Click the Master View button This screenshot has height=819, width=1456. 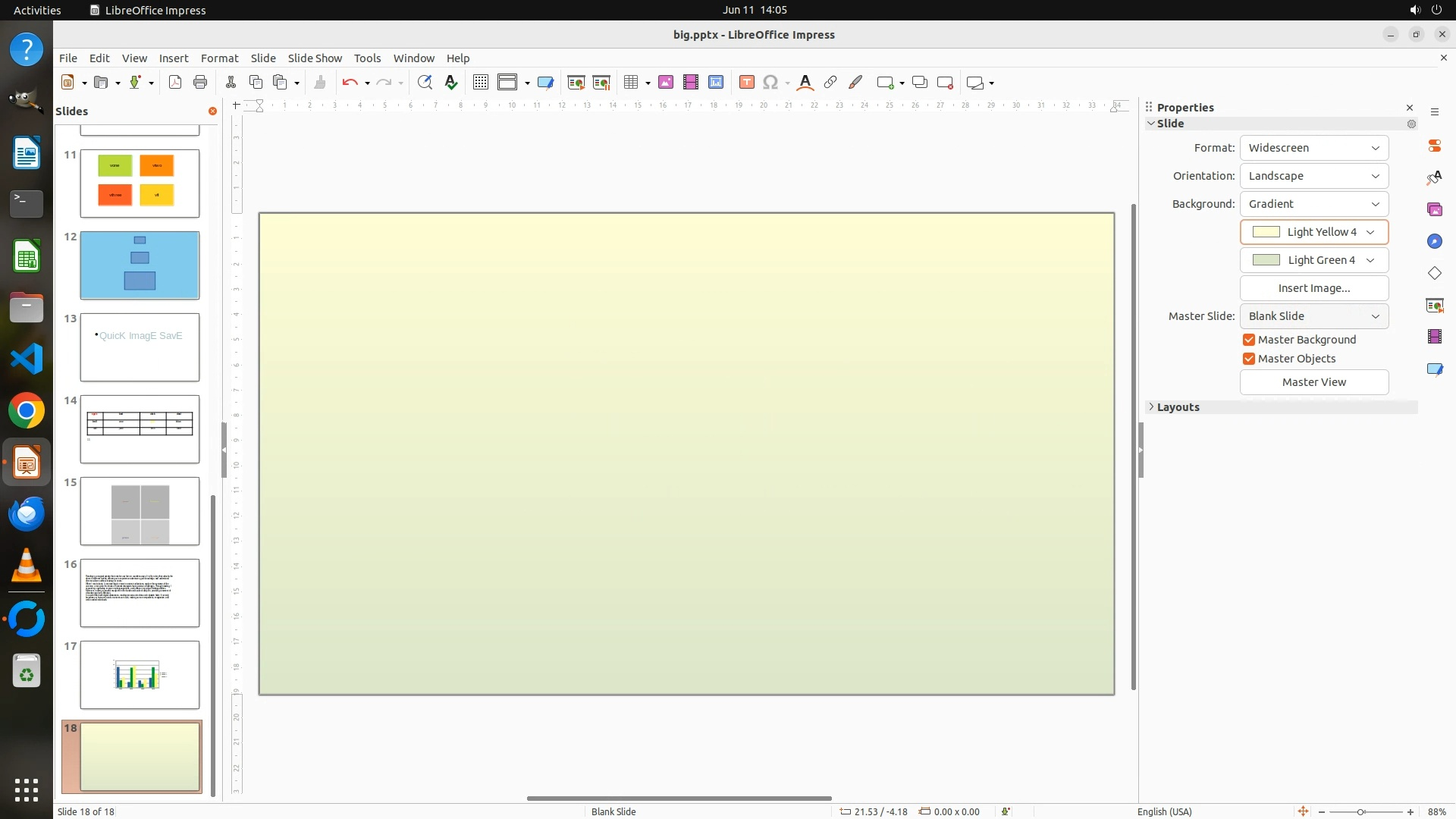[1313, 382]
